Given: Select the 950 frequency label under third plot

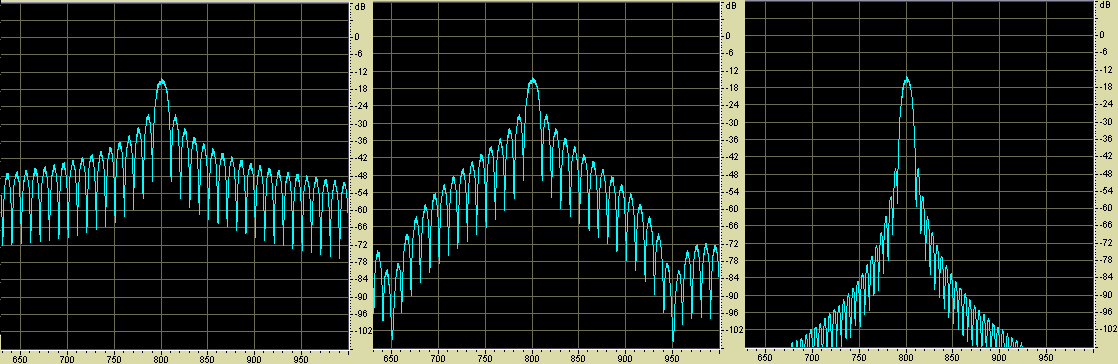Looking at the screenshot, I should pyautogui.click(x=1046, y=354).
